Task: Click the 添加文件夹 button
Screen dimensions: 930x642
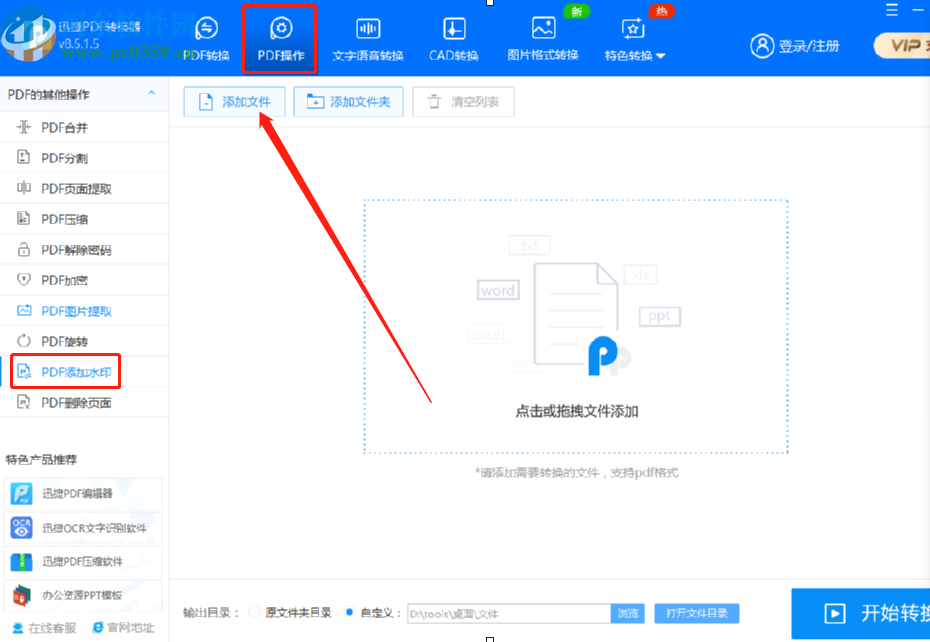Action: (348, 101)
